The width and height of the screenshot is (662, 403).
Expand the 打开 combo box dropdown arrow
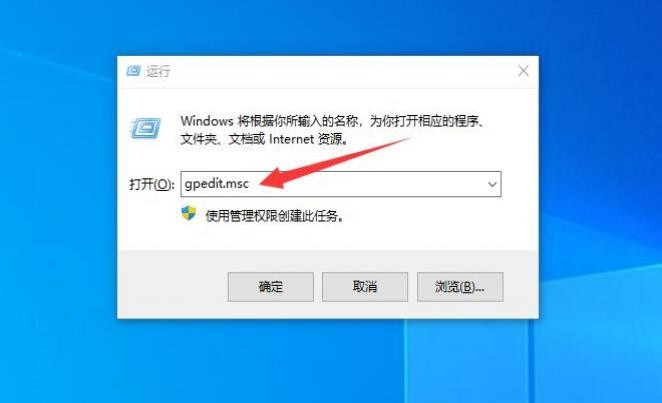pos(492,184)
